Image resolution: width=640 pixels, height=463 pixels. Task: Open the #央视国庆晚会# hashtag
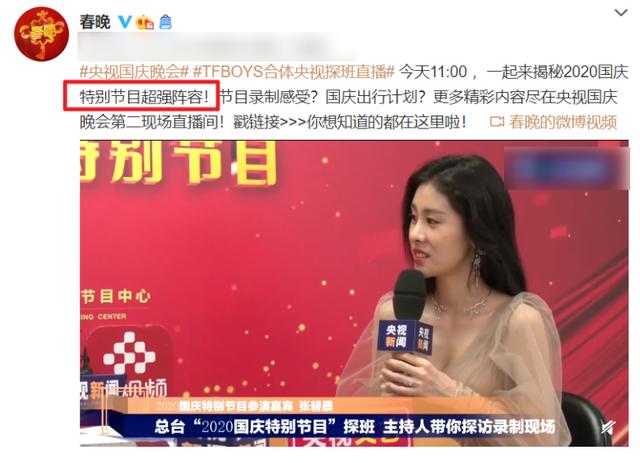coord(133,72)
